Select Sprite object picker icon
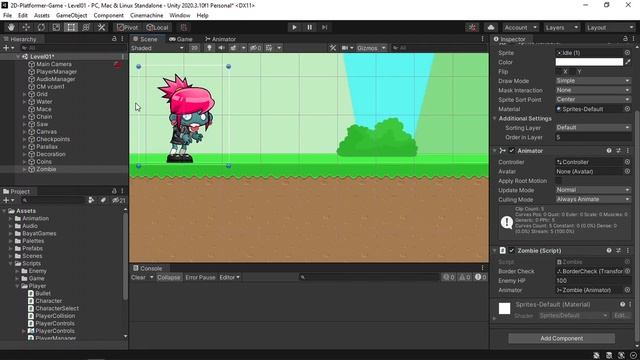 pyautogui.click(x=627, y=53)
